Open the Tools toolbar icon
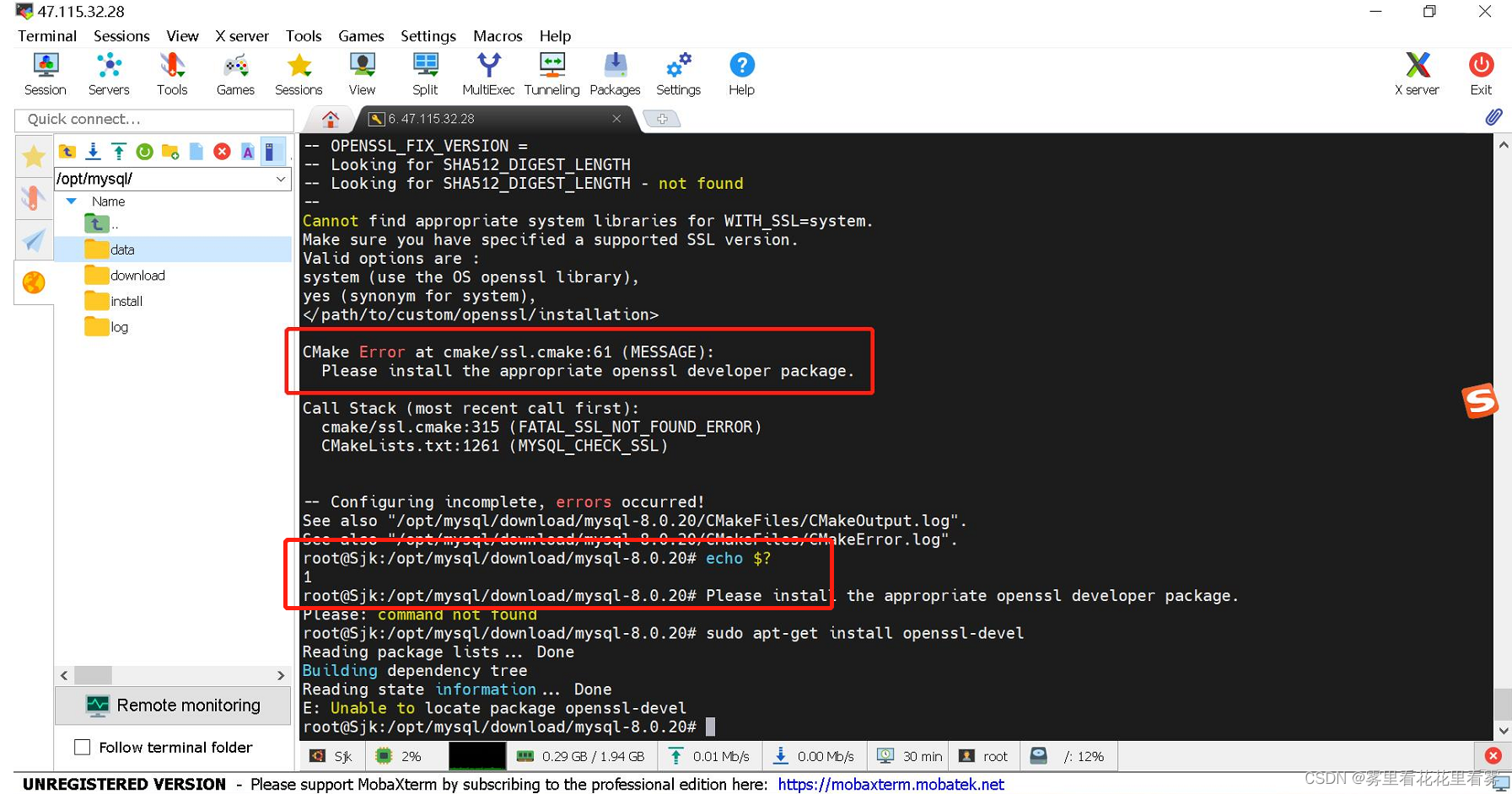This screenshot has height=794, width=1512. (172, 74)
